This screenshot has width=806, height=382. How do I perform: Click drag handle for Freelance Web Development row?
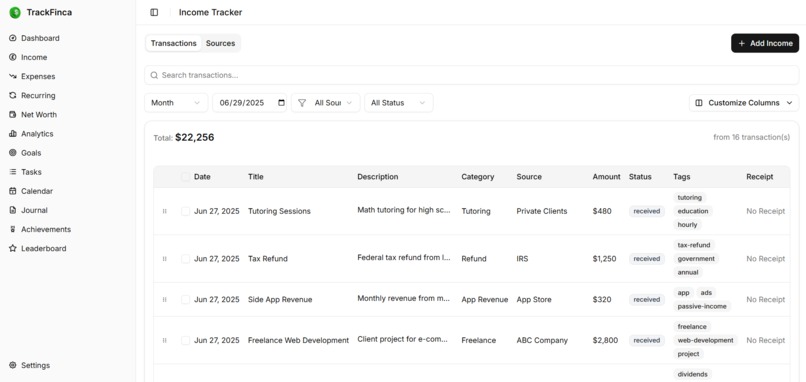coord(164,340)
